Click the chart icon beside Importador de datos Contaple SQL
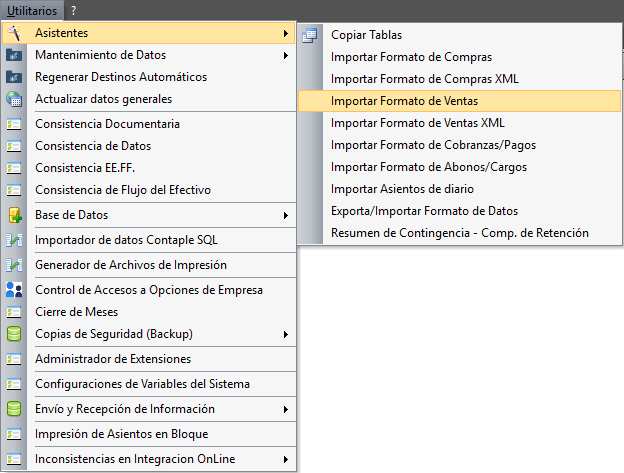The width and height of the screenshot is (624, 473). tap(14, 240)
